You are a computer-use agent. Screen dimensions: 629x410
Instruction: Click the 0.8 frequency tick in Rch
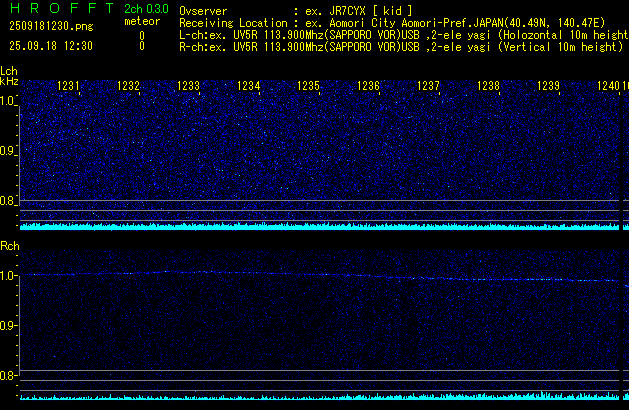click(8, 376)
